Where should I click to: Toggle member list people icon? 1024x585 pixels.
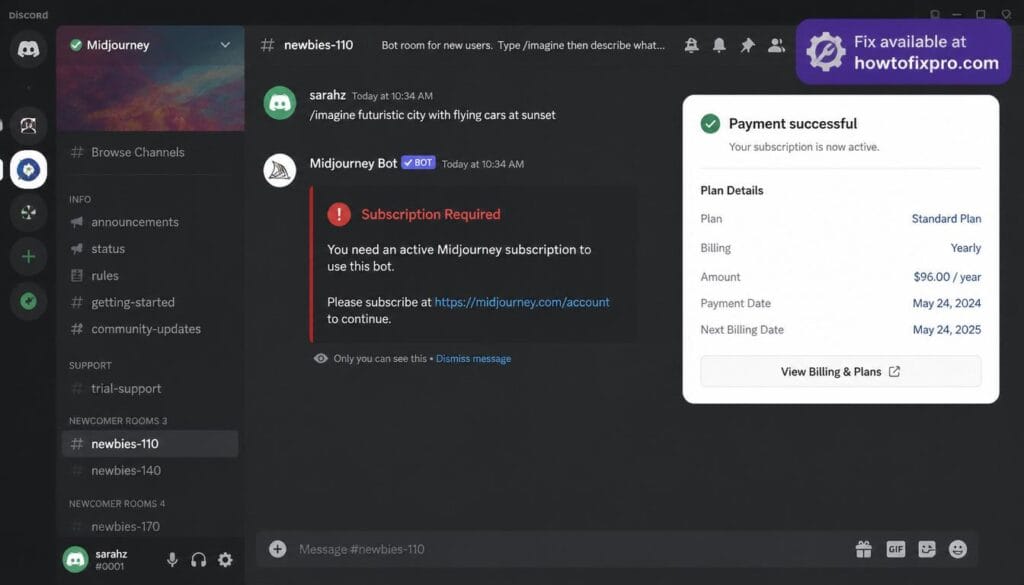[776, 45]
